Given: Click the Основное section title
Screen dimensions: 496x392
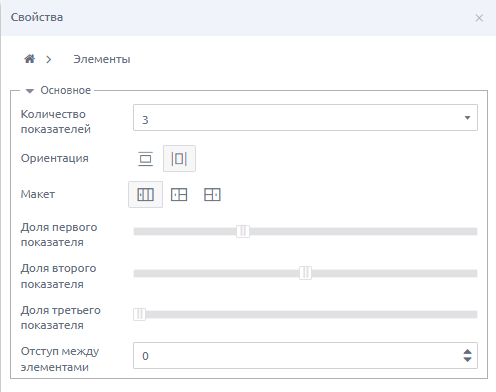Looking at the screenshot, I should pyautogui.click(x=66, y=90).
